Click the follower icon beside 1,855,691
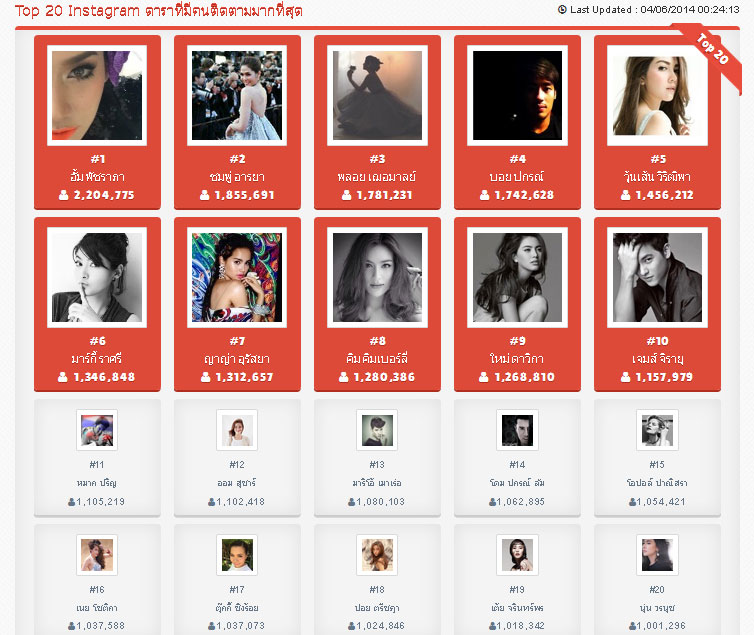Screen dimensions: 754x635 click(204, 195)
